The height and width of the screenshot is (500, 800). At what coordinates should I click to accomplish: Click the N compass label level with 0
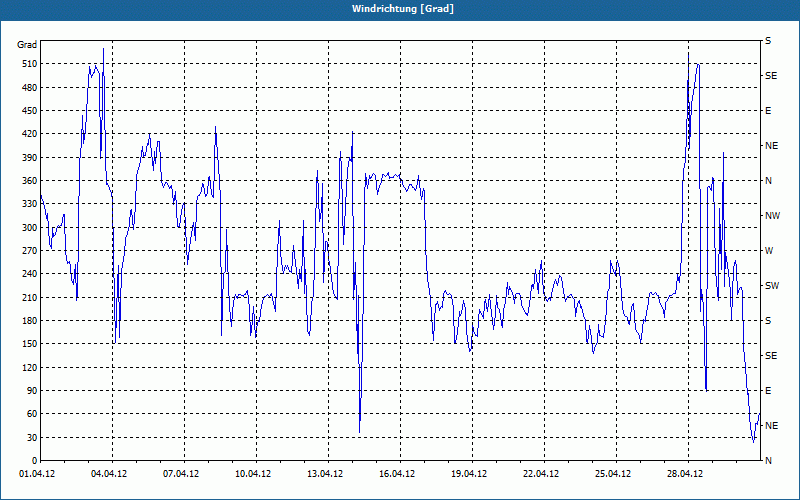click(769, 461)
